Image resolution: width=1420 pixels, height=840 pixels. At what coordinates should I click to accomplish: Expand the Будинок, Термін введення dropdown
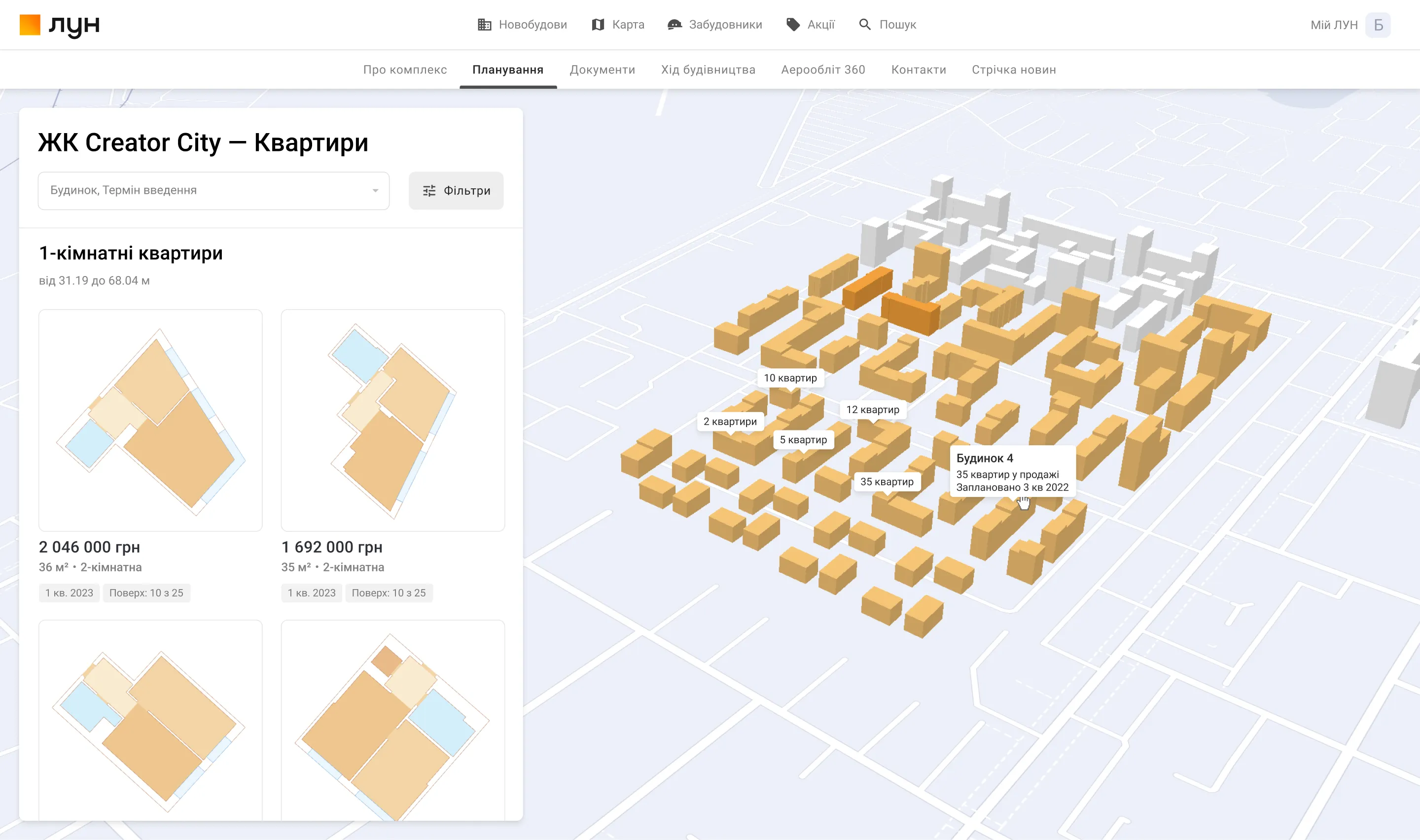[213, 190]
